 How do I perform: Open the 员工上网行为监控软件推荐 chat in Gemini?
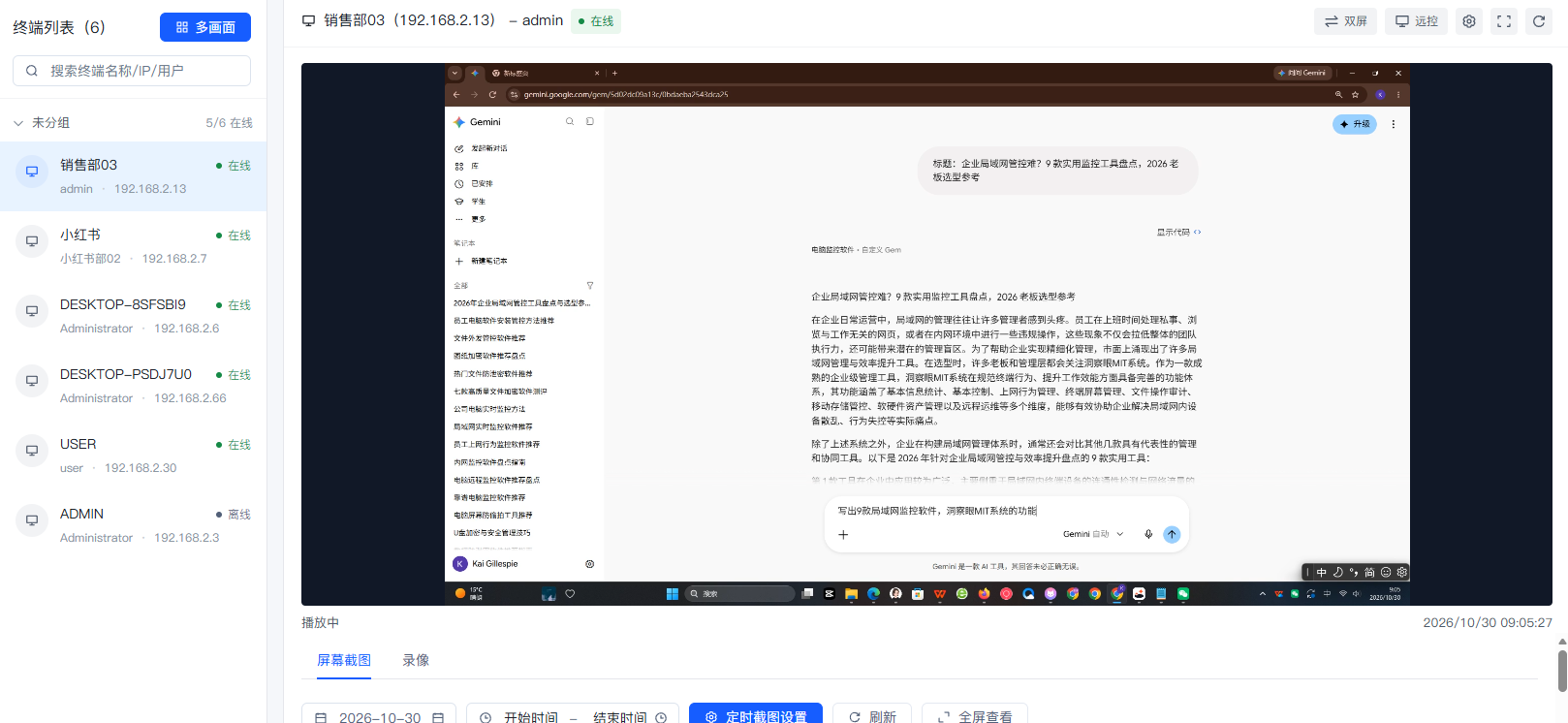pyautogui.click(x=497, y=445)
